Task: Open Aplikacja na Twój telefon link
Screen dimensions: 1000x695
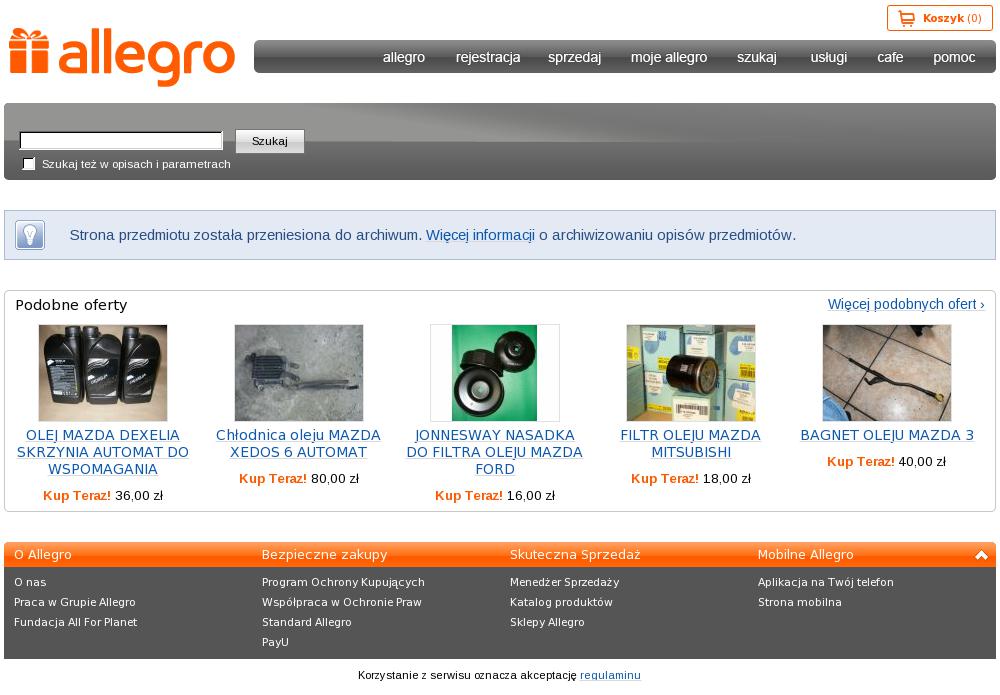Action: click(x=826, y=582)
